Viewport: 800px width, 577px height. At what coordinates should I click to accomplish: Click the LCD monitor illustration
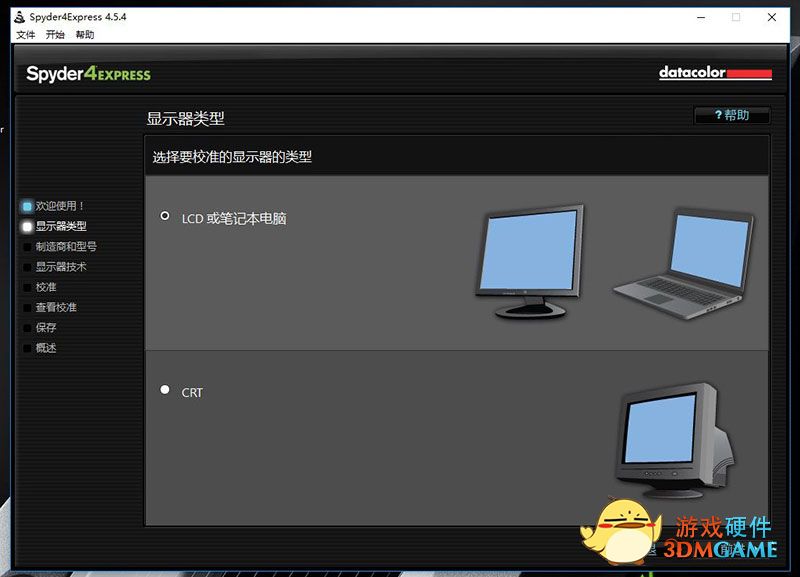(x=531, y=261)
